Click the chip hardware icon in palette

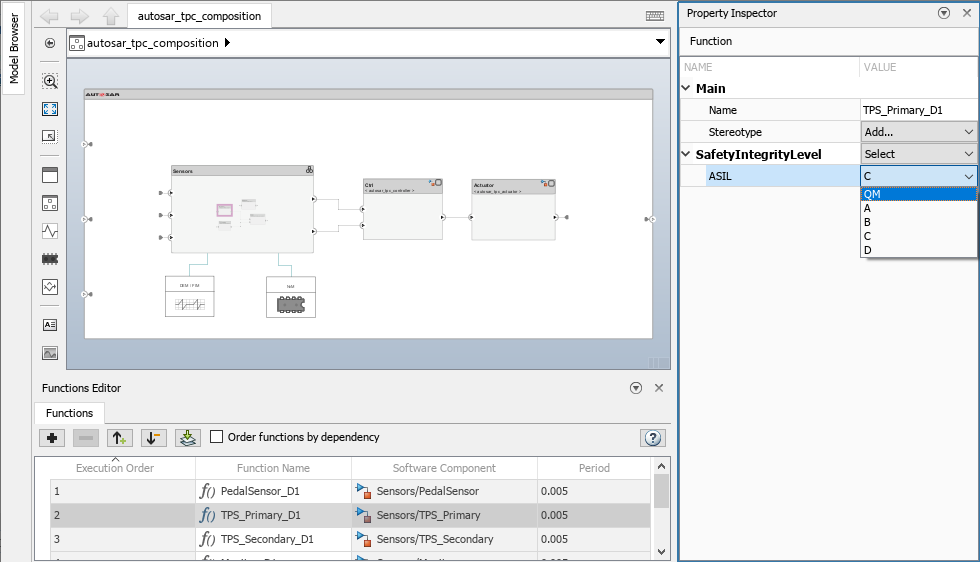(x=50, y=259)
